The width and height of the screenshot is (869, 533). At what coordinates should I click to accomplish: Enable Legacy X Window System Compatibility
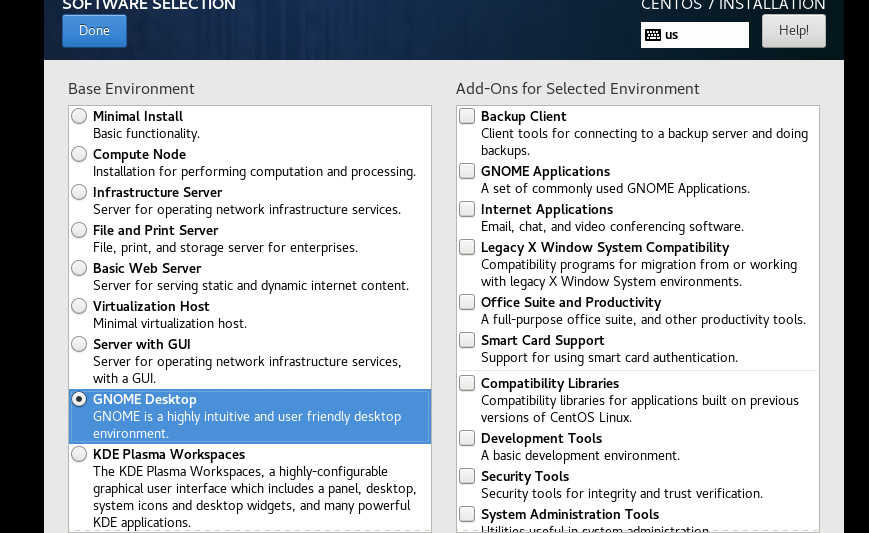pyautogui.click(x=467, y=248)
